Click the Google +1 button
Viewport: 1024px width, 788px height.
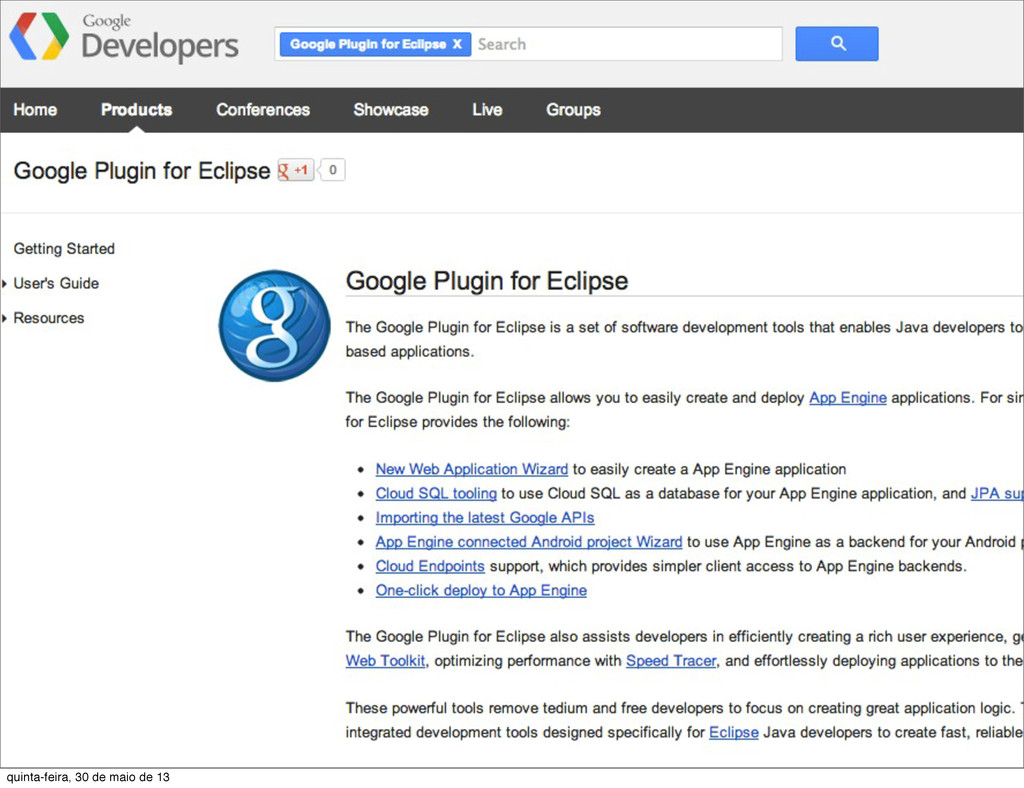pos(296,170)
